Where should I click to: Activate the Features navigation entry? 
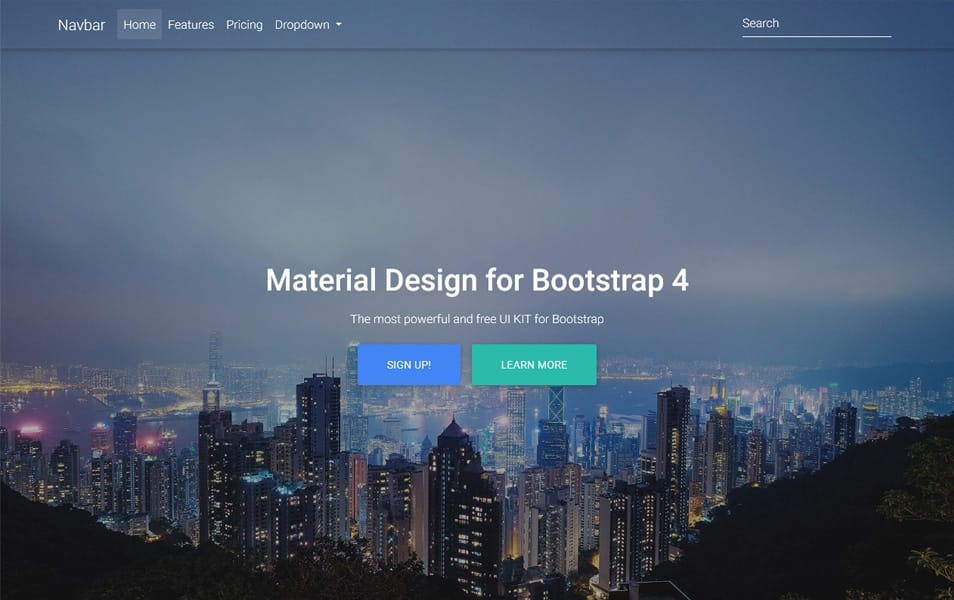pyautogui.click(x=191, y=24)
